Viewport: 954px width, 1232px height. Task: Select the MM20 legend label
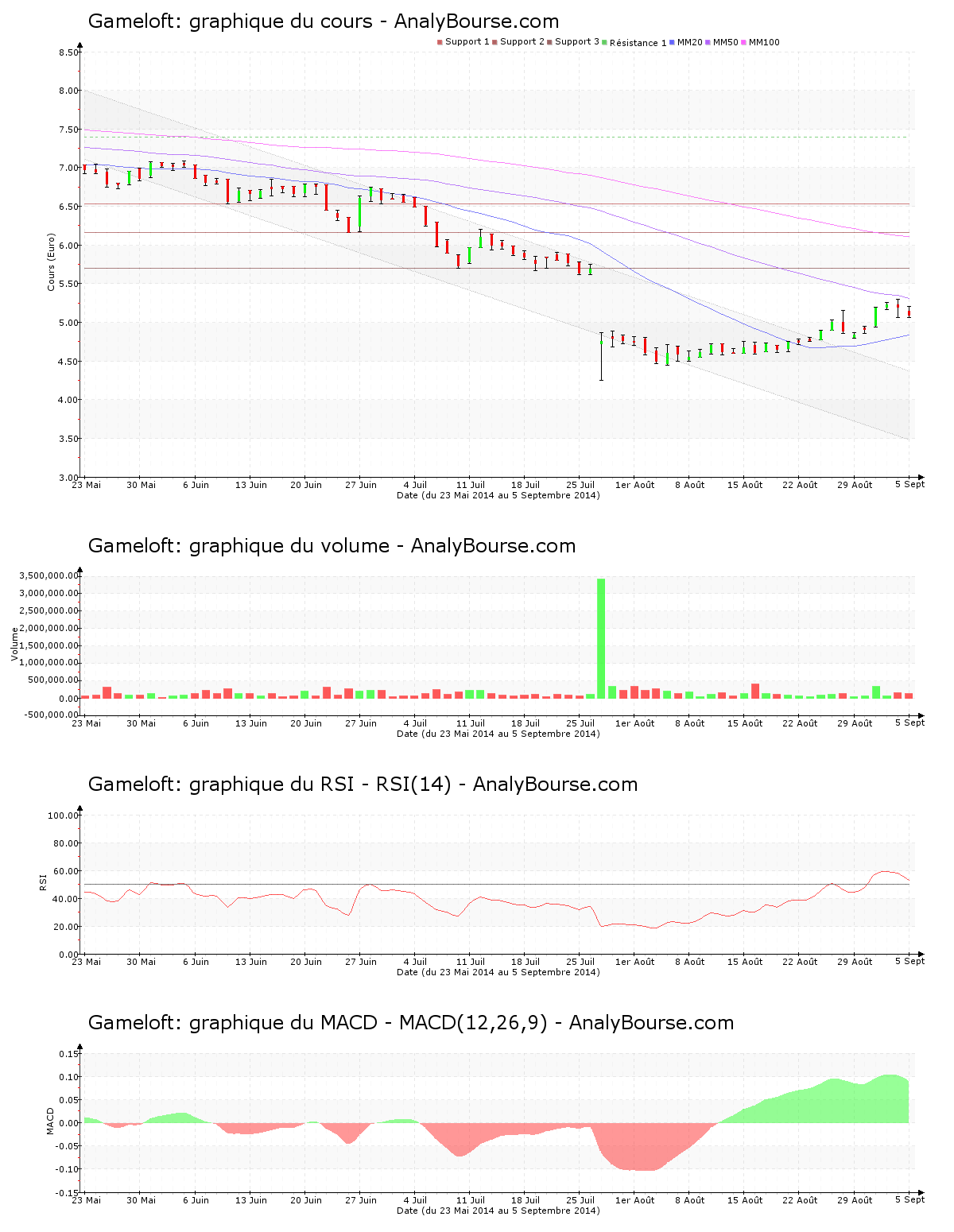tap(690, 42)
